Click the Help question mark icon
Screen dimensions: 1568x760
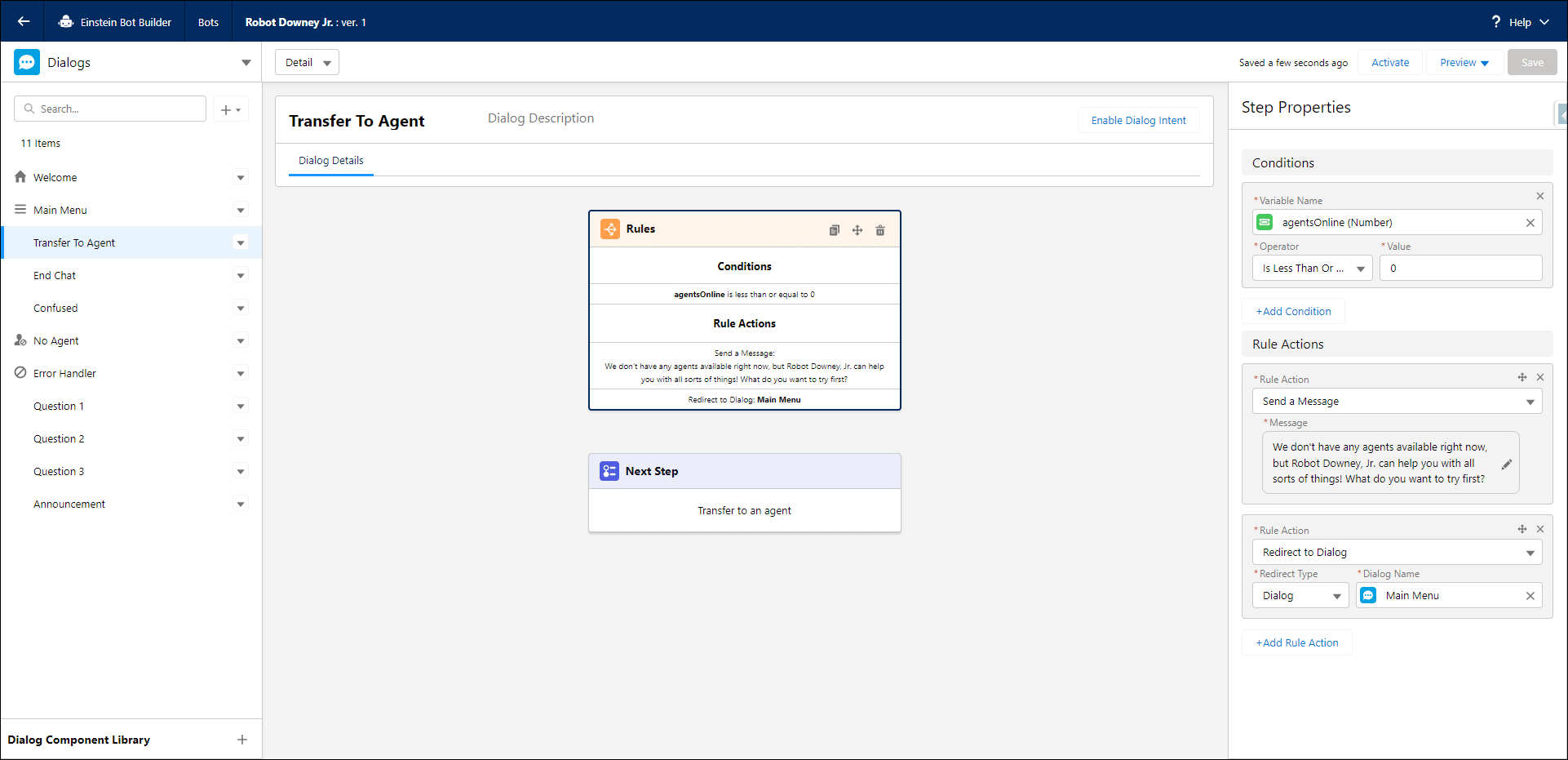click(x=1496, y=22)
